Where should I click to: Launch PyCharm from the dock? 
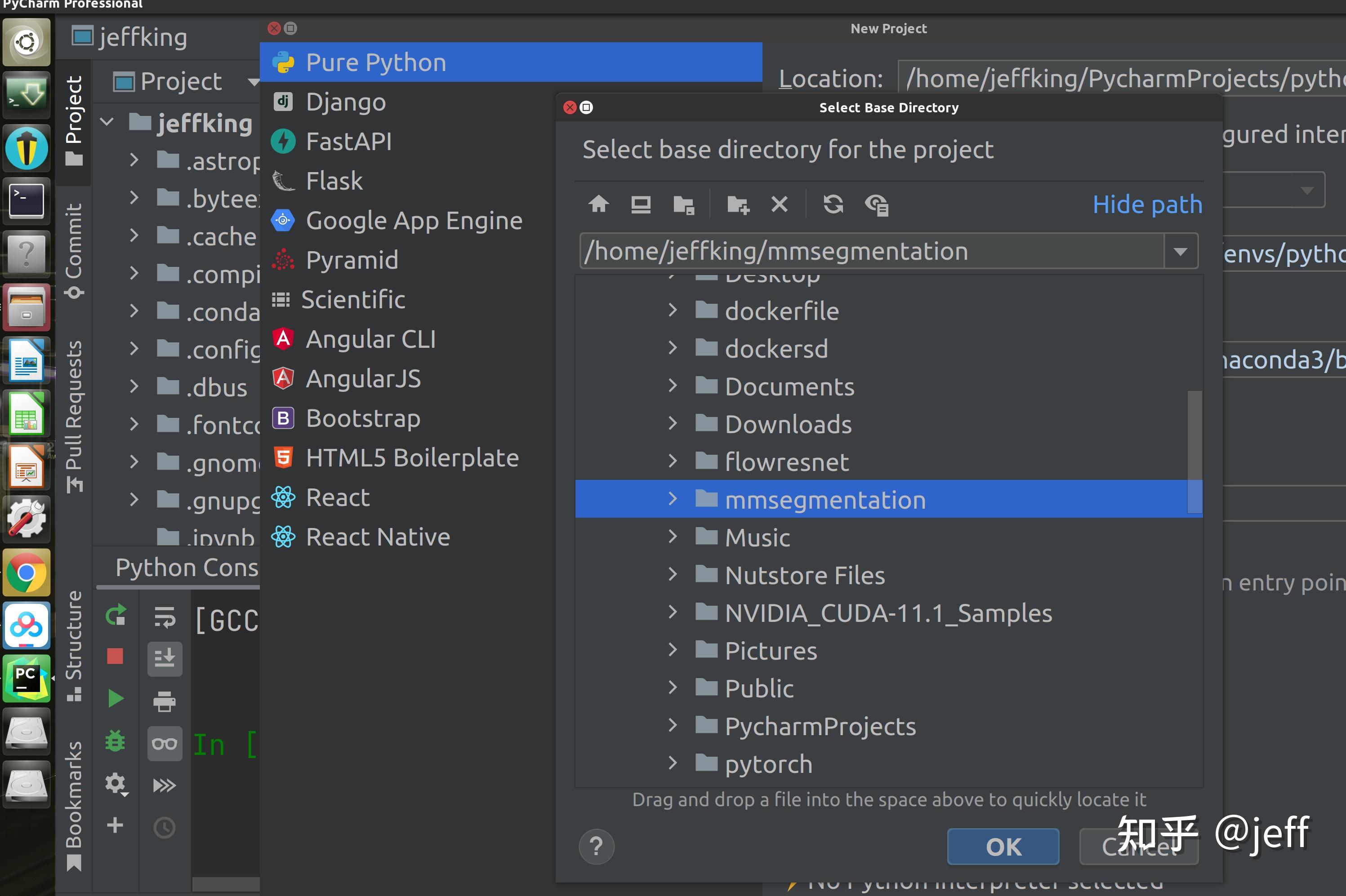(x=26, y=678)
